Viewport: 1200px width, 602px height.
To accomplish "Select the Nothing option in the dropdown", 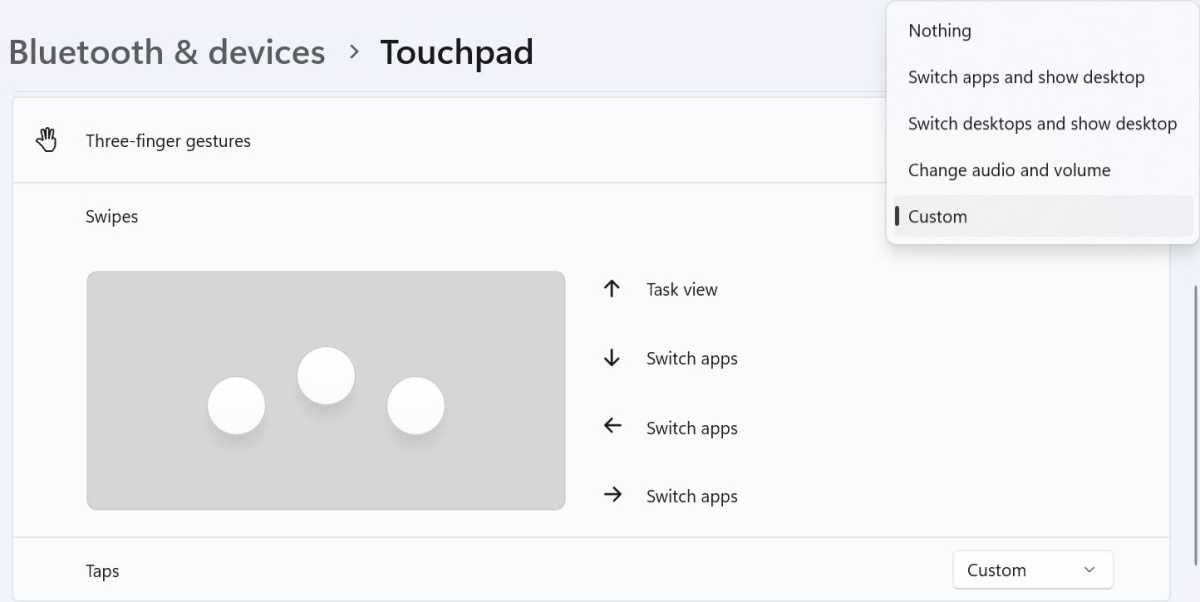I will coord(1041,31).
